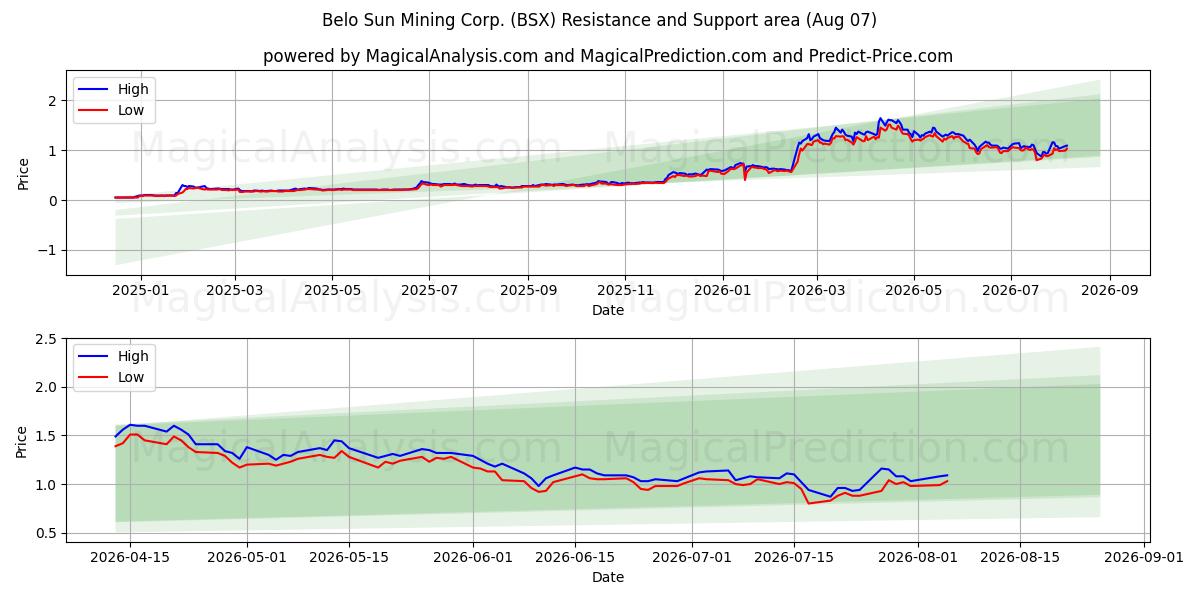1200x600 pixels.
Task: Click the '2025-05' tick label on the top chart
Action: point(332,290)
